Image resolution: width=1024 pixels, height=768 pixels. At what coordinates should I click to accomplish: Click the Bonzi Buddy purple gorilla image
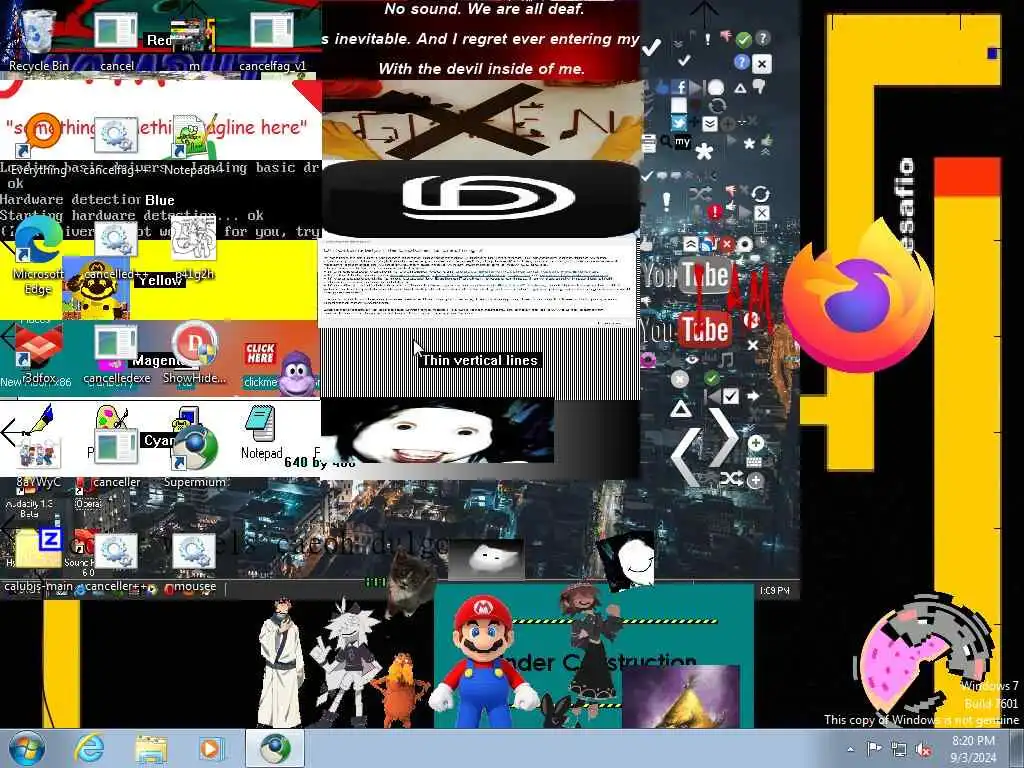coord(298,374)
